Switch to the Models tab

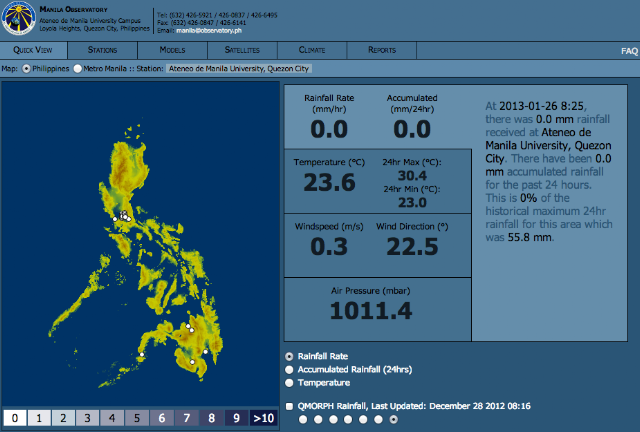172,50
